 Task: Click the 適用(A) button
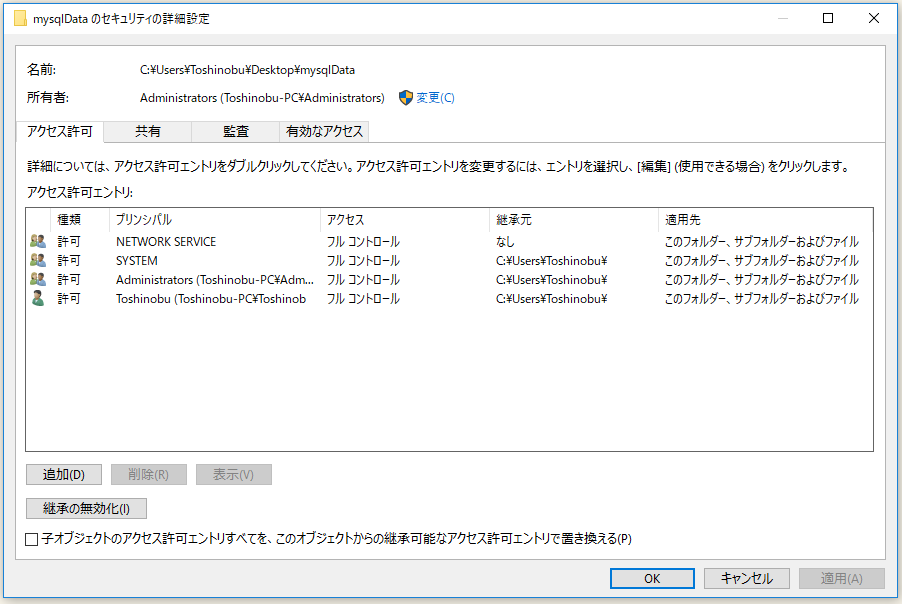pos(842,579)
